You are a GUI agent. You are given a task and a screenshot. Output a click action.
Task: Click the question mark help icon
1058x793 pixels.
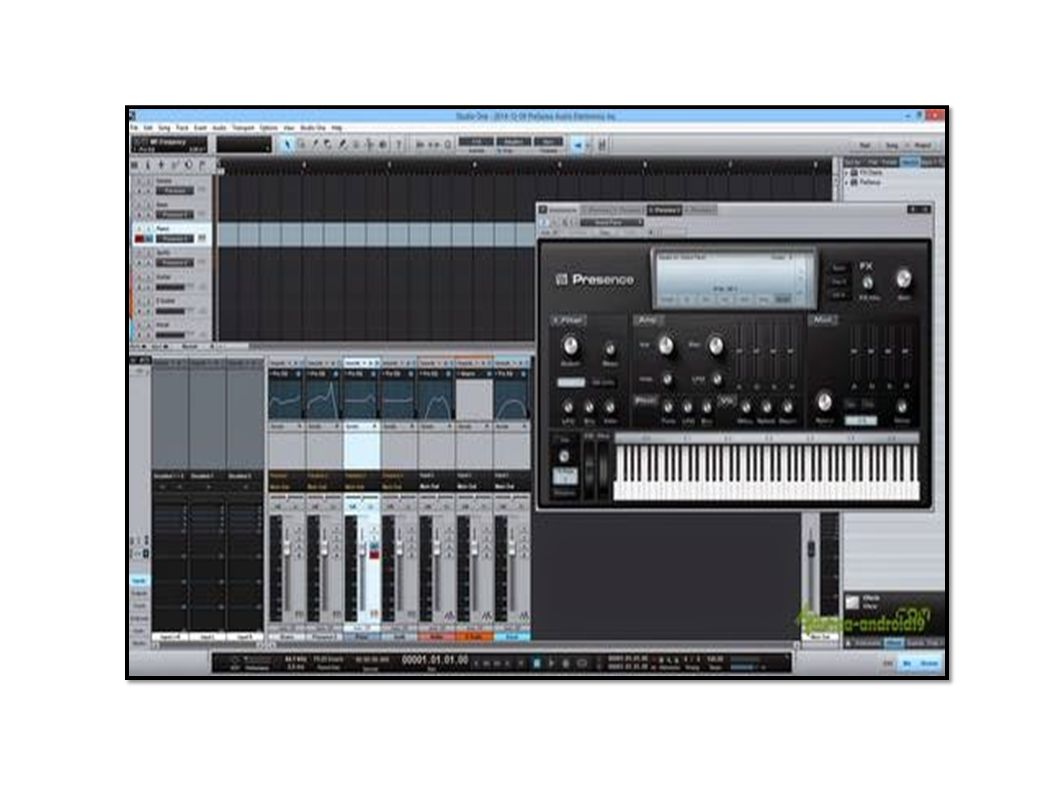coord(398,144)
